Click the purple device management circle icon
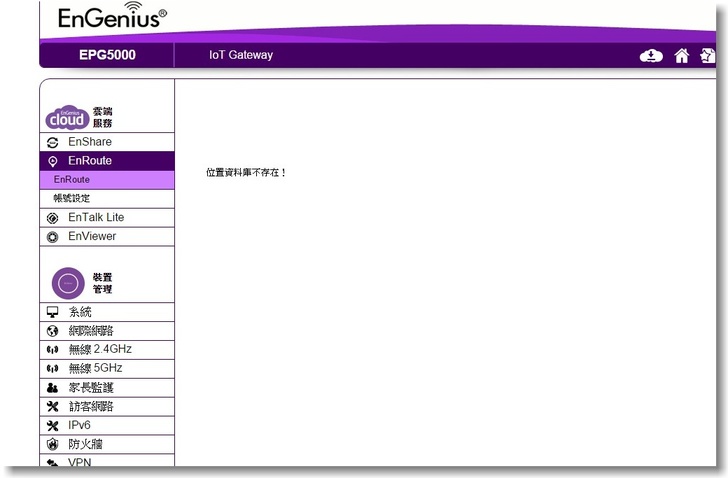The width and height of the screenshot is (728, 478). (x=68, y=283)
